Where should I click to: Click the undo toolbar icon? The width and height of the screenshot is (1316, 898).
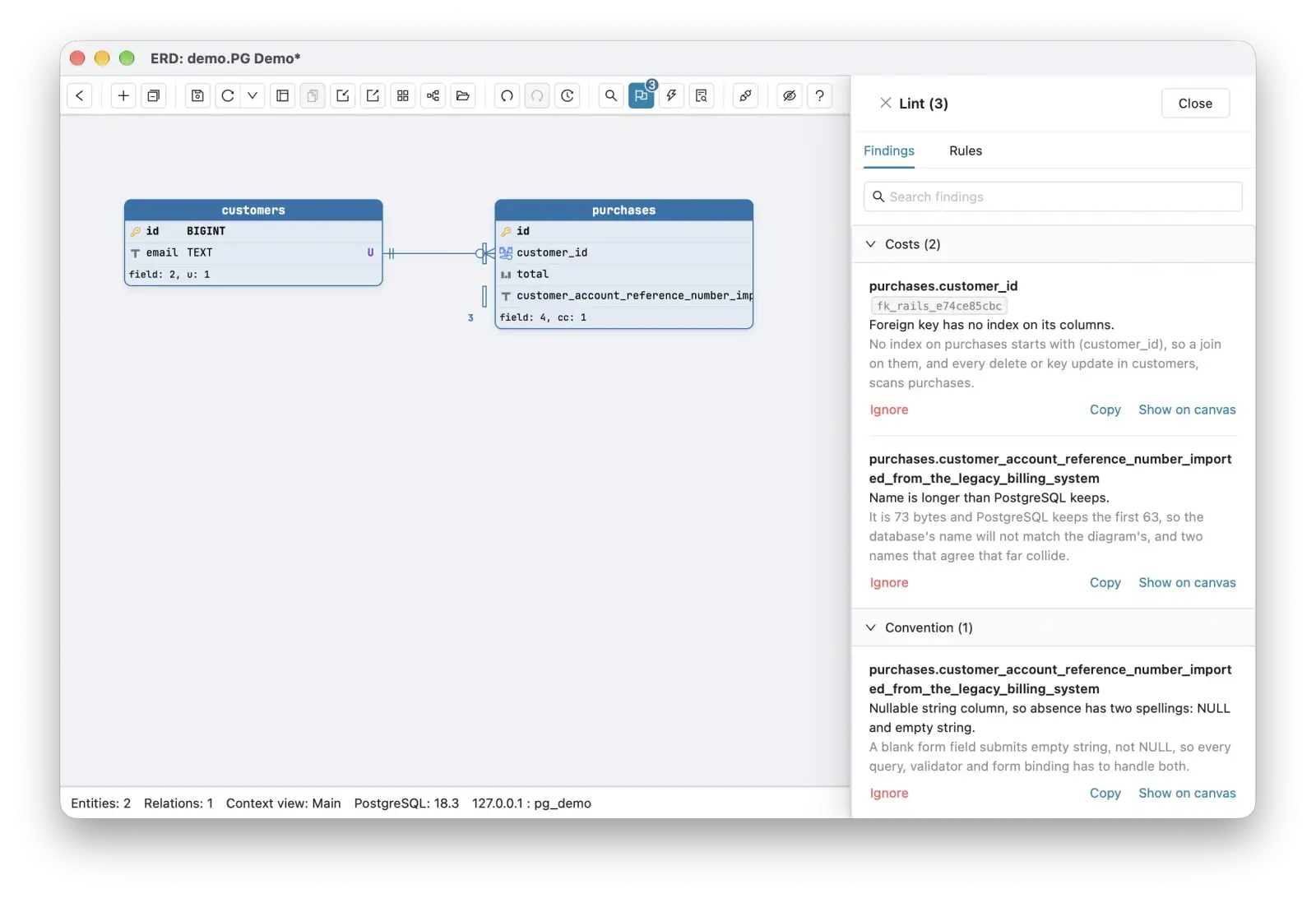507,96
